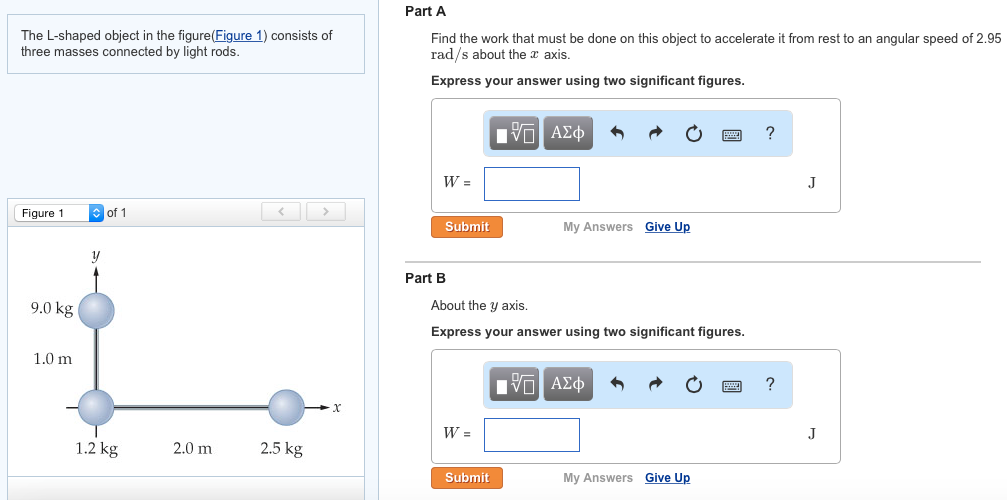
Task: Go to the next figure arrow
Action: click(x=325, y=211)
